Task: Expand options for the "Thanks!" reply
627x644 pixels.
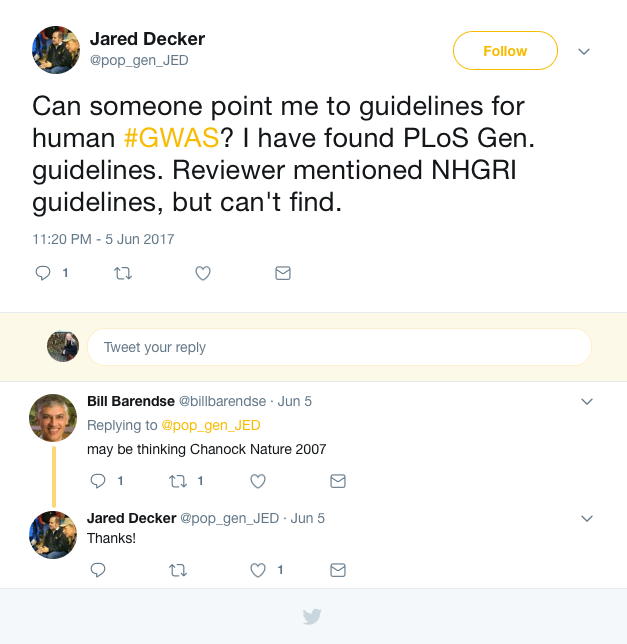Action: click(587, 518)
